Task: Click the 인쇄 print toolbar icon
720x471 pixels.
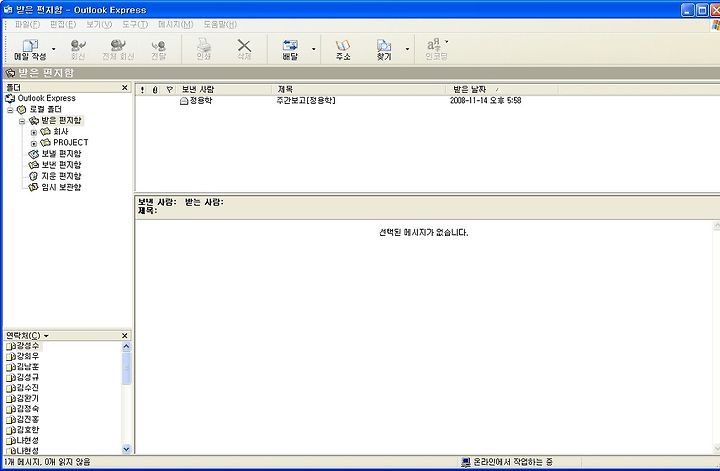Action: tap(203, 49)
